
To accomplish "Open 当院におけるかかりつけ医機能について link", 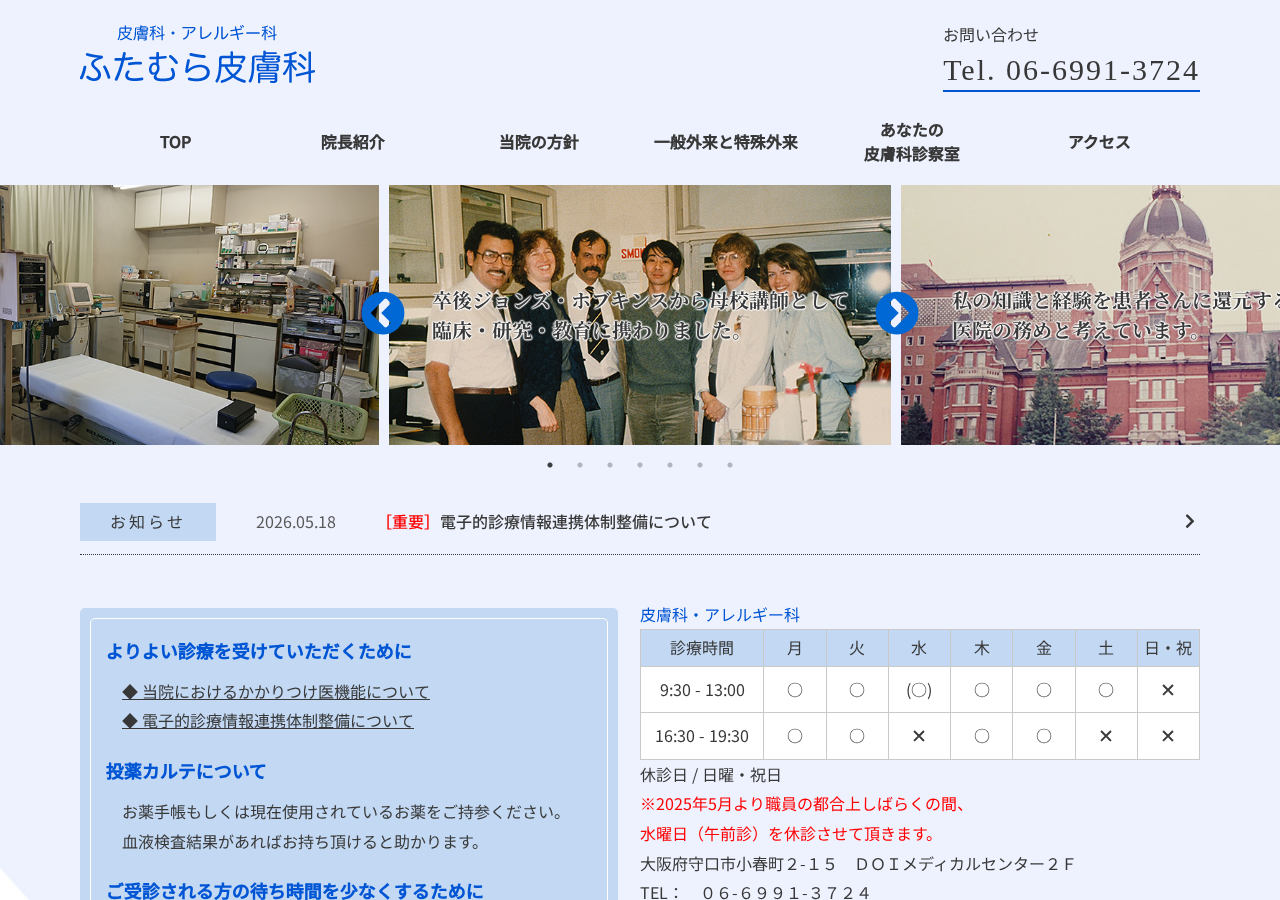I will 276,691.
